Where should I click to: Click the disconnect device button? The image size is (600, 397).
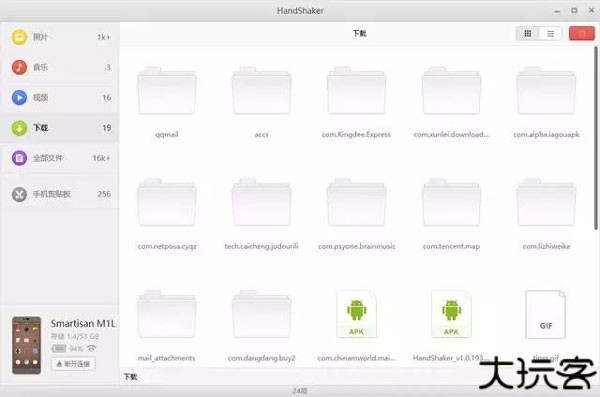[73, 364]
